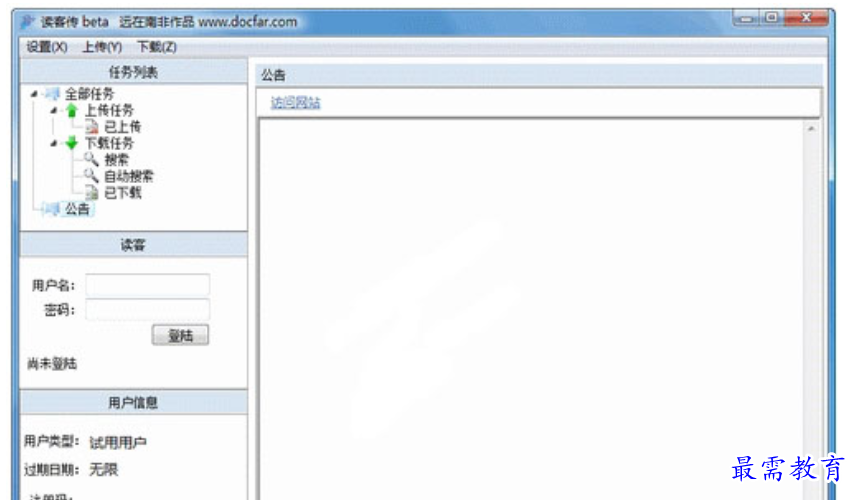Close the 读客传 window
The width and height of the screenshot is (853, 500).
tap(806, 18)
